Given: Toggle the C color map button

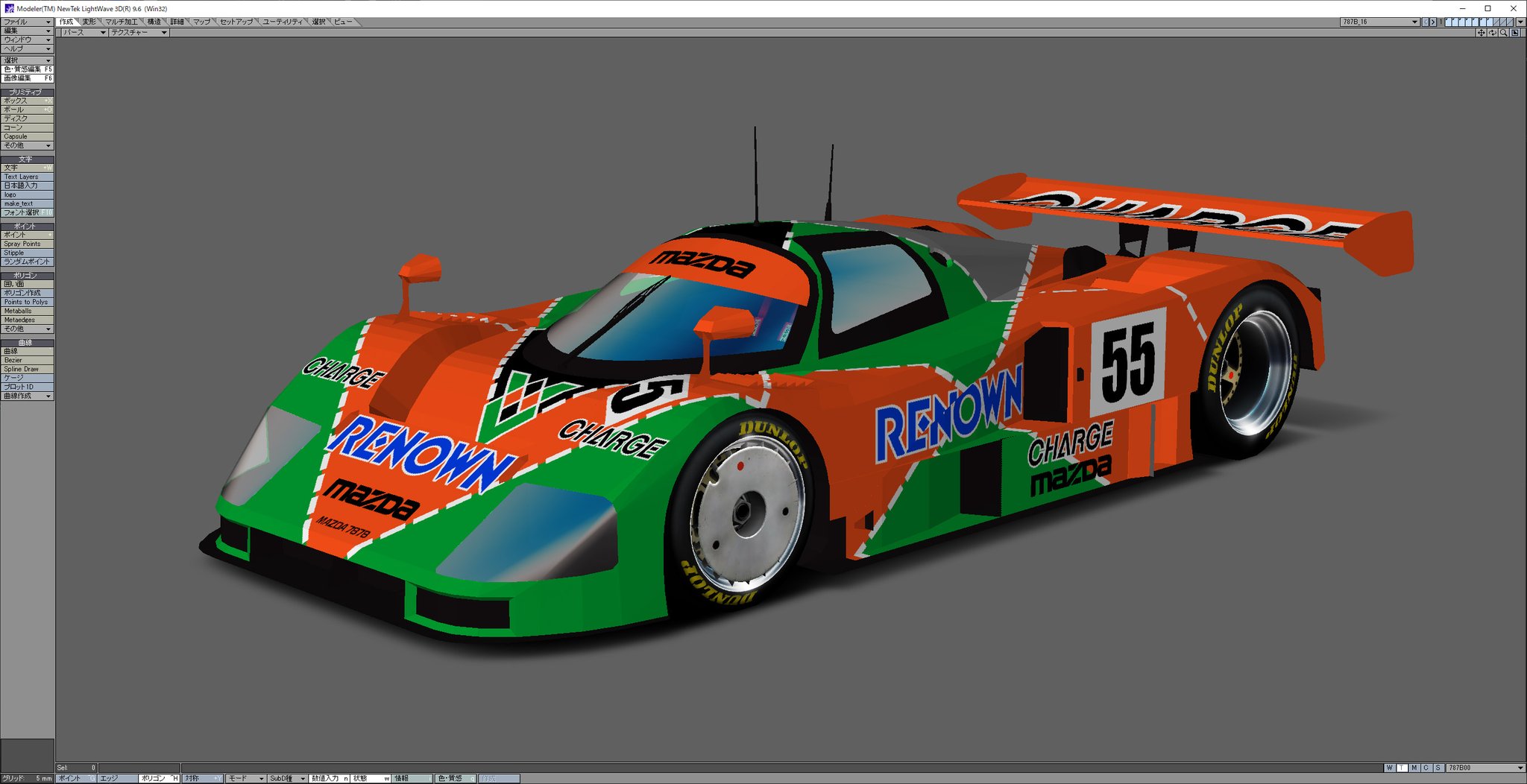Looking at the screenshot, I should coord(1426,768).
